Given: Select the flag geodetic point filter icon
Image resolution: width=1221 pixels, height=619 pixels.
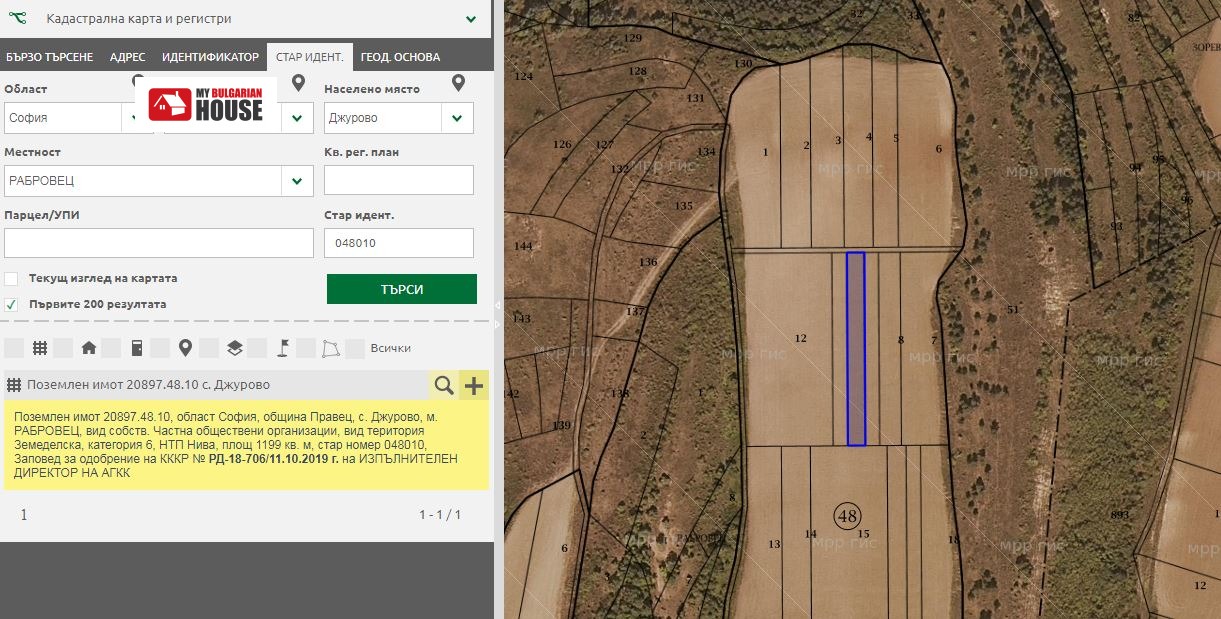Looking at the screenshot, I should point(283,348).
